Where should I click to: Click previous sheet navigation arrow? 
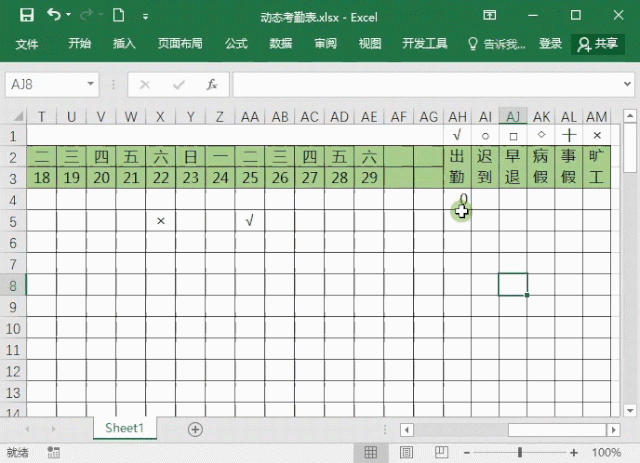(28, 429)
